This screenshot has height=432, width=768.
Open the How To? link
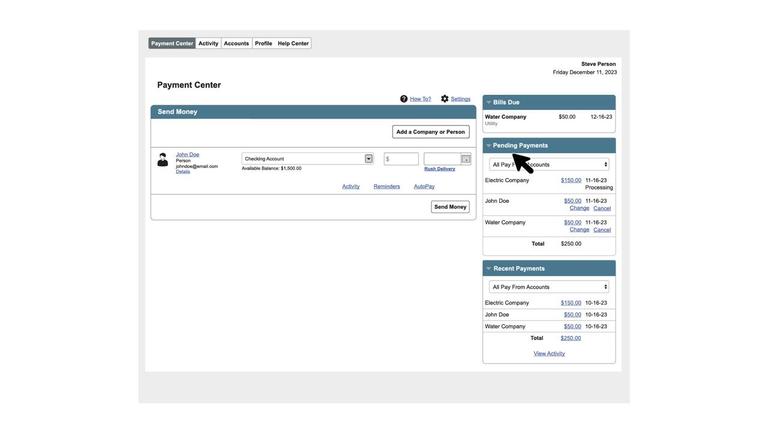420,99
